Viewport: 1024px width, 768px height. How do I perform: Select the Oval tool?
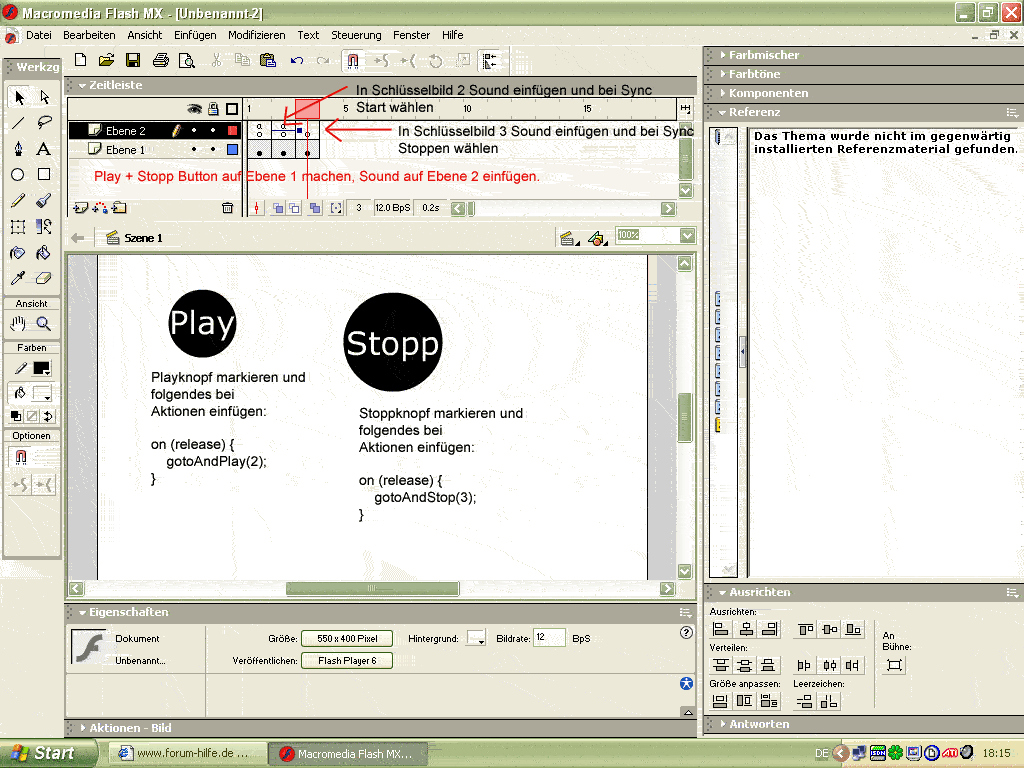tap(18, 175)
